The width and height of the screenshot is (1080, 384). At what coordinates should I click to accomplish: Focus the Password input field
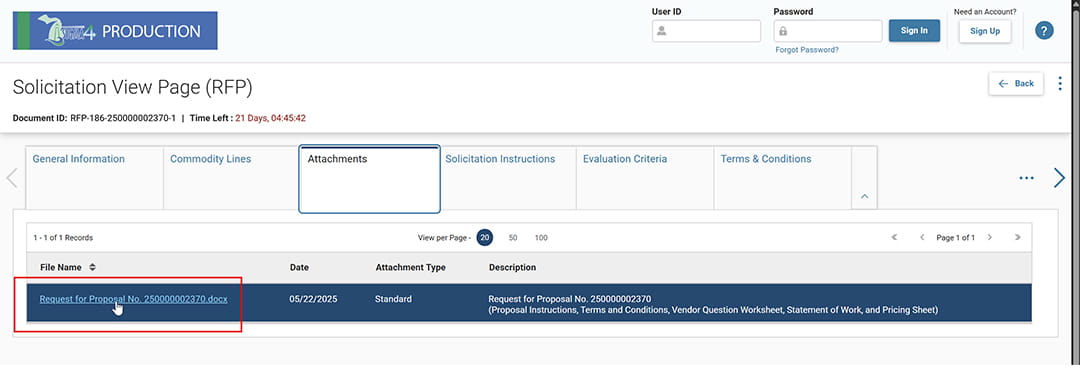(x=828, y=31)
